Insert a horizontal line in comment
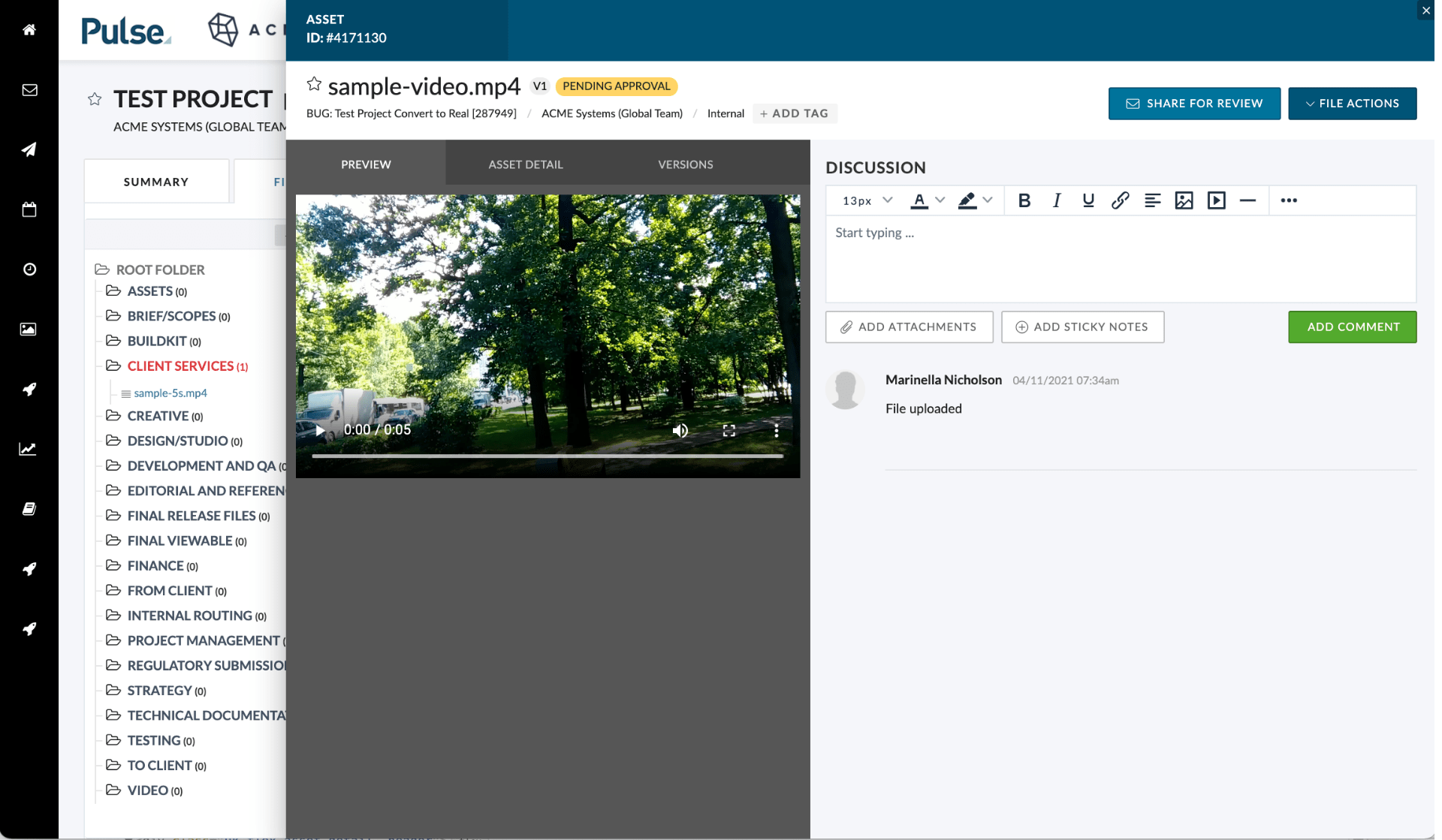 [x=1248, y=200]
